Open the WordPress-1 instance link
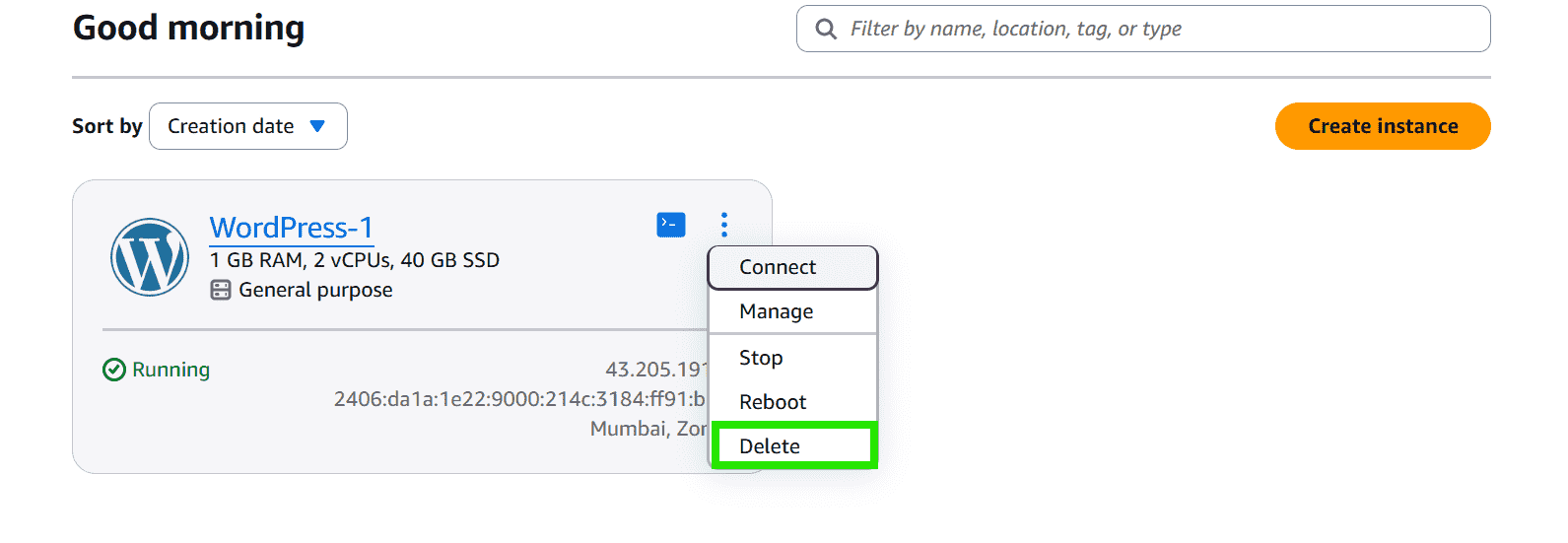This screenshot has height=543, width=1568. [292, 228]
